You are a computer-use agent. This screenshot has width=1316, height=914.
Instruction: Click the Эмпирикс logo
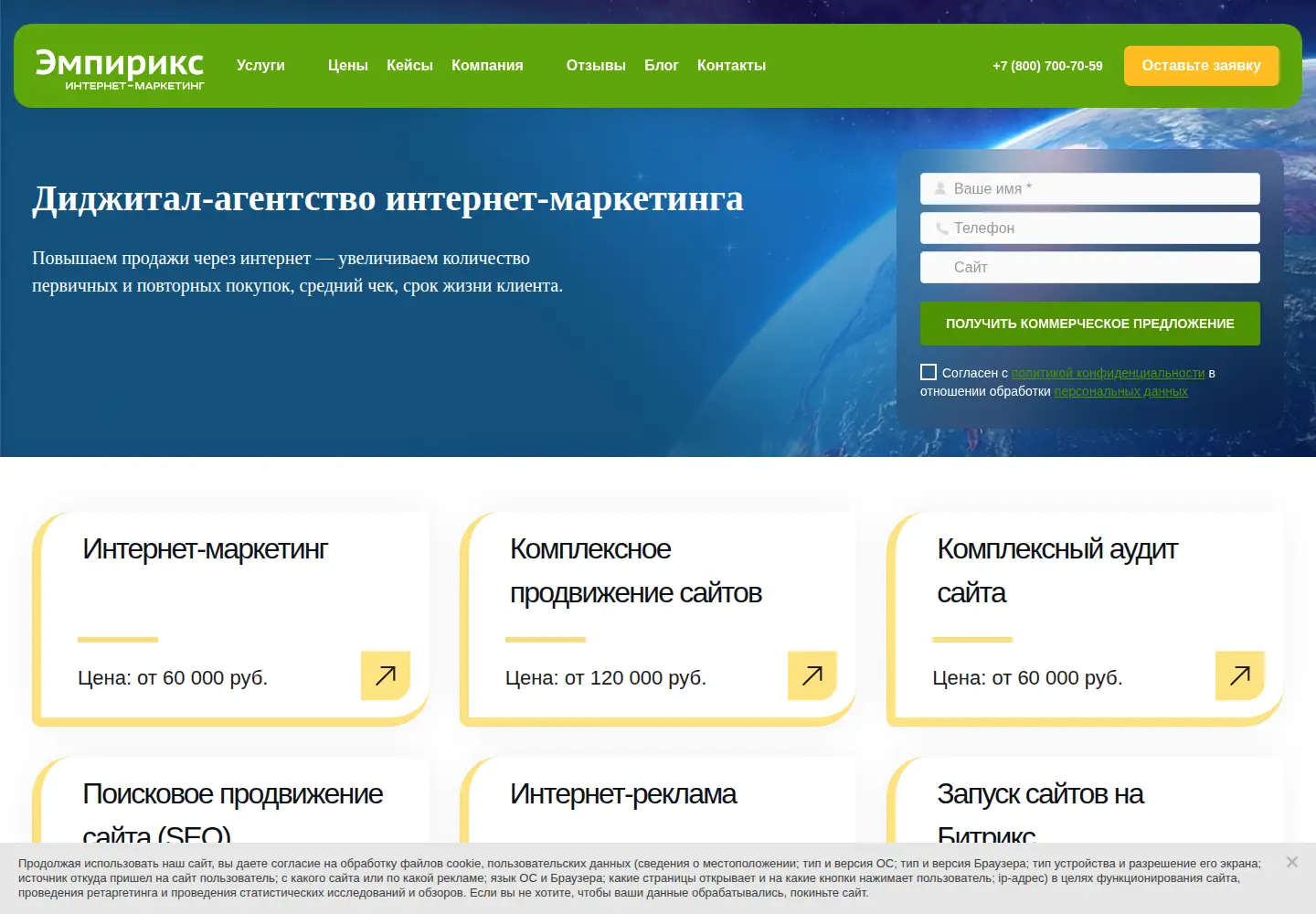[x=120, y=69]
